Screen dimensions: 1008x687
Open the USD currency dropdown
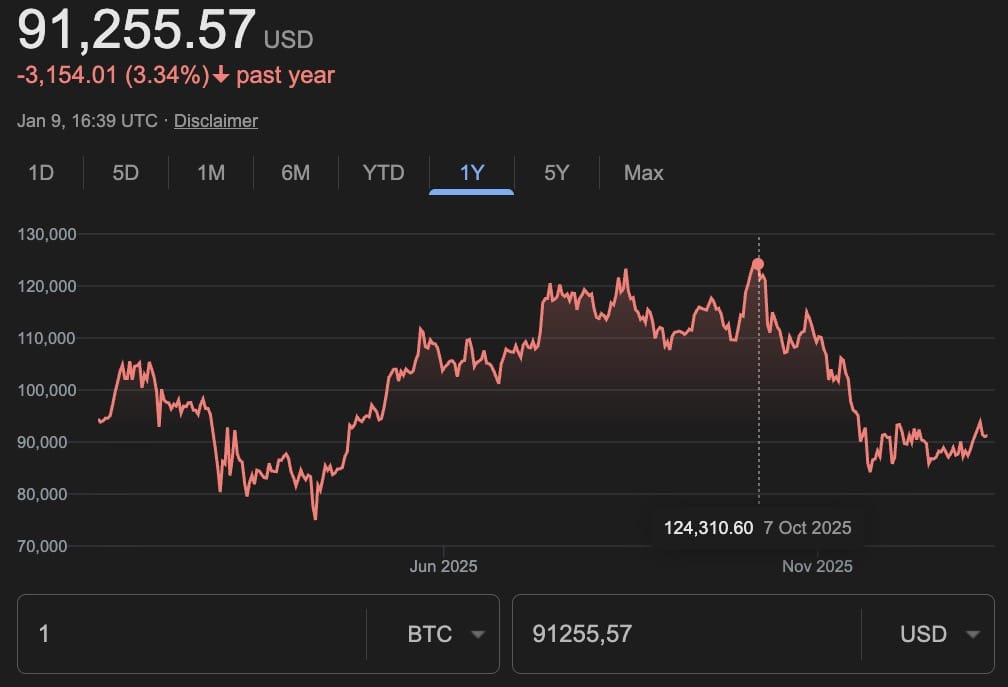pos(938,634)
